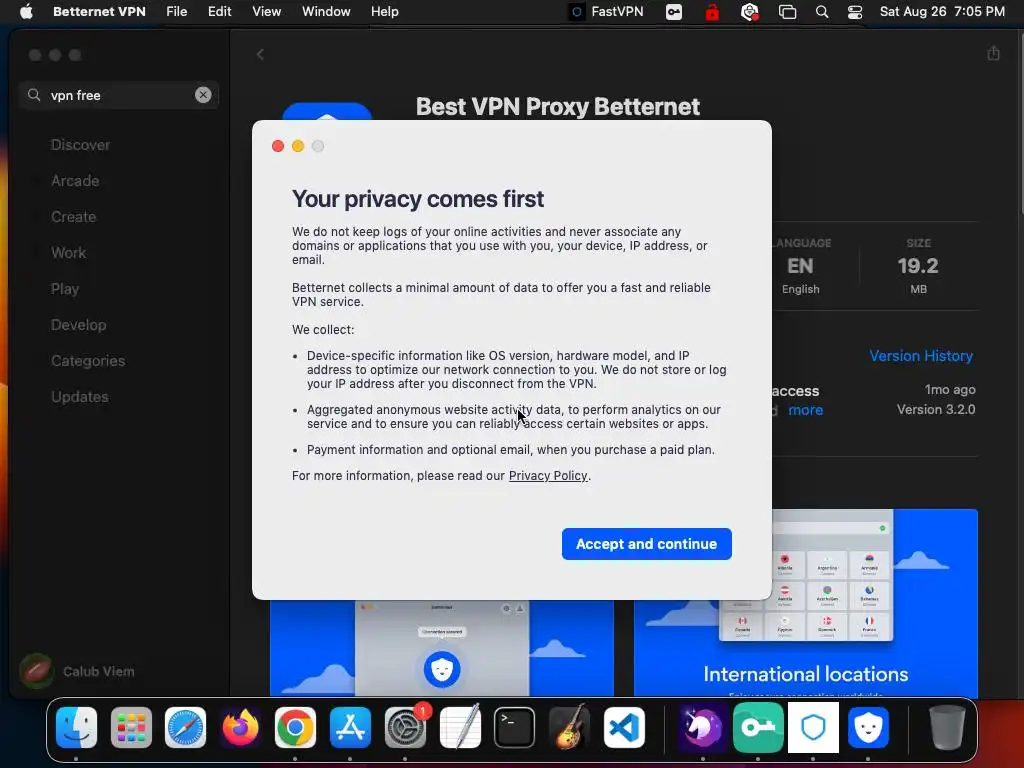This screenshot has height=768, width=1024.
Task: Click the shield face menu bar icon
Action: [x=750, y=12]
